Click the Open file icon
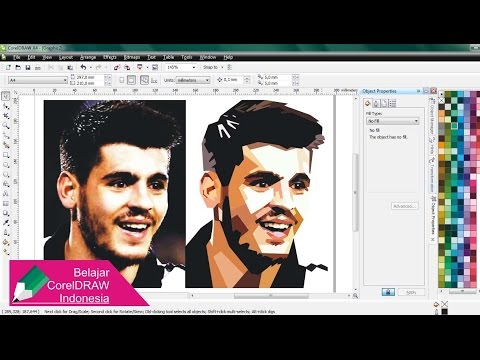Viewport: 480px width, 360px height. point(18,68)
